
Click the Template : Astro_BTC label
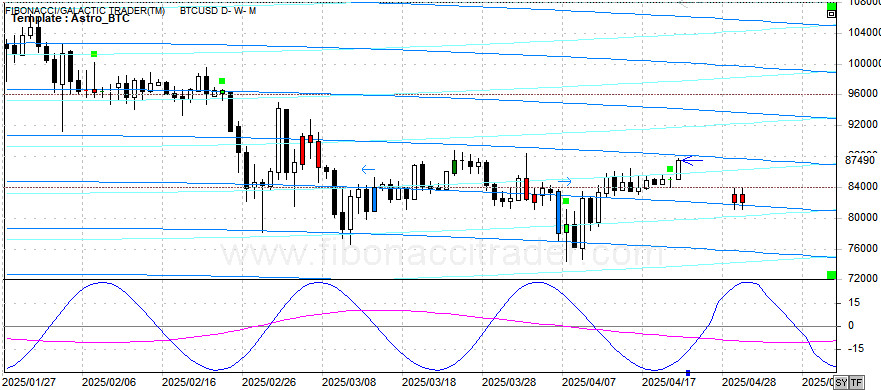point(70,19)
